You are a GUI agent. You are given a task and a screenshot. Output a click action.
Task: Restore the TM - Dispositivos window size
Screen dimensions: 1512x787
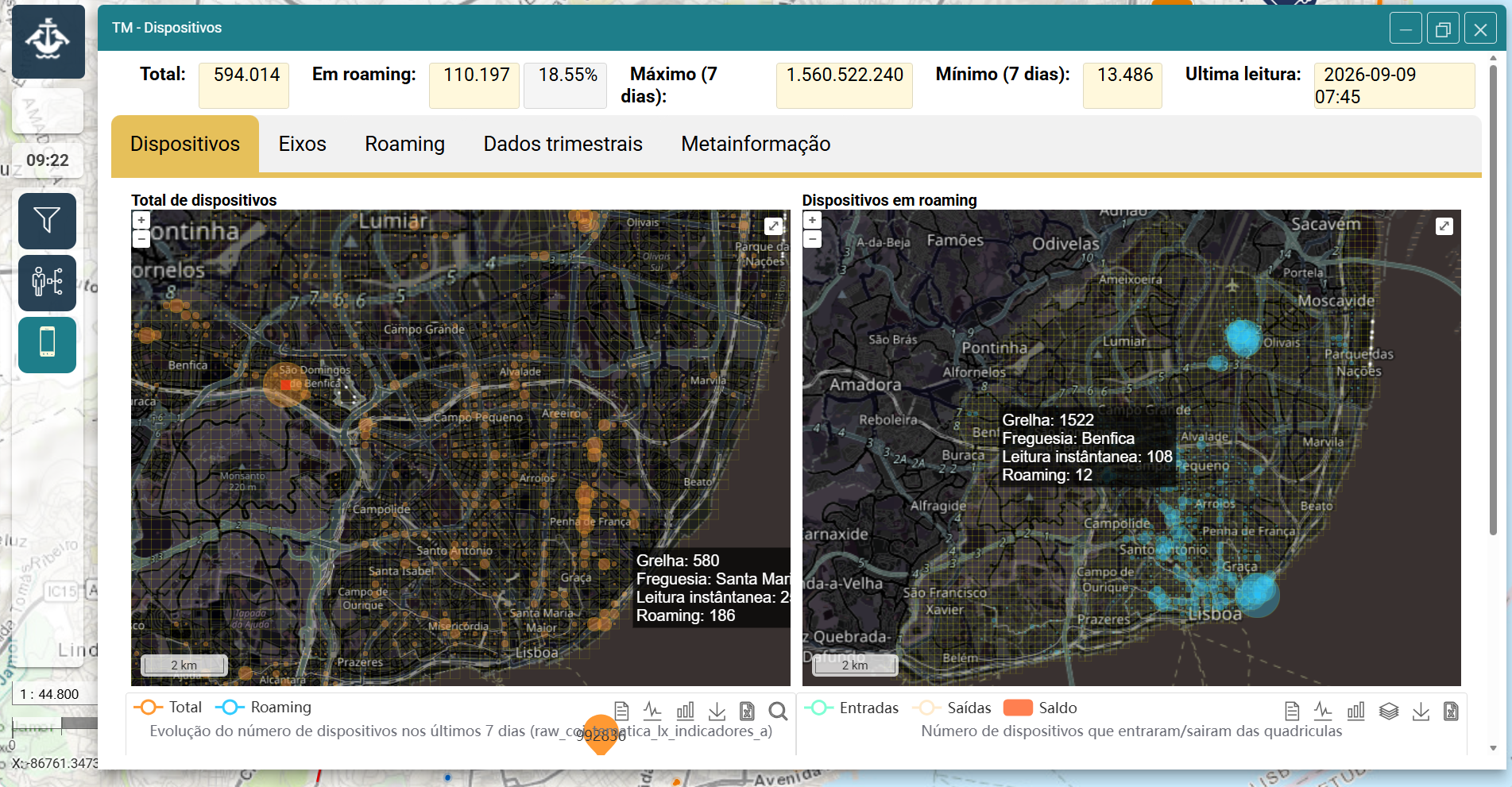coord(1443,29)
